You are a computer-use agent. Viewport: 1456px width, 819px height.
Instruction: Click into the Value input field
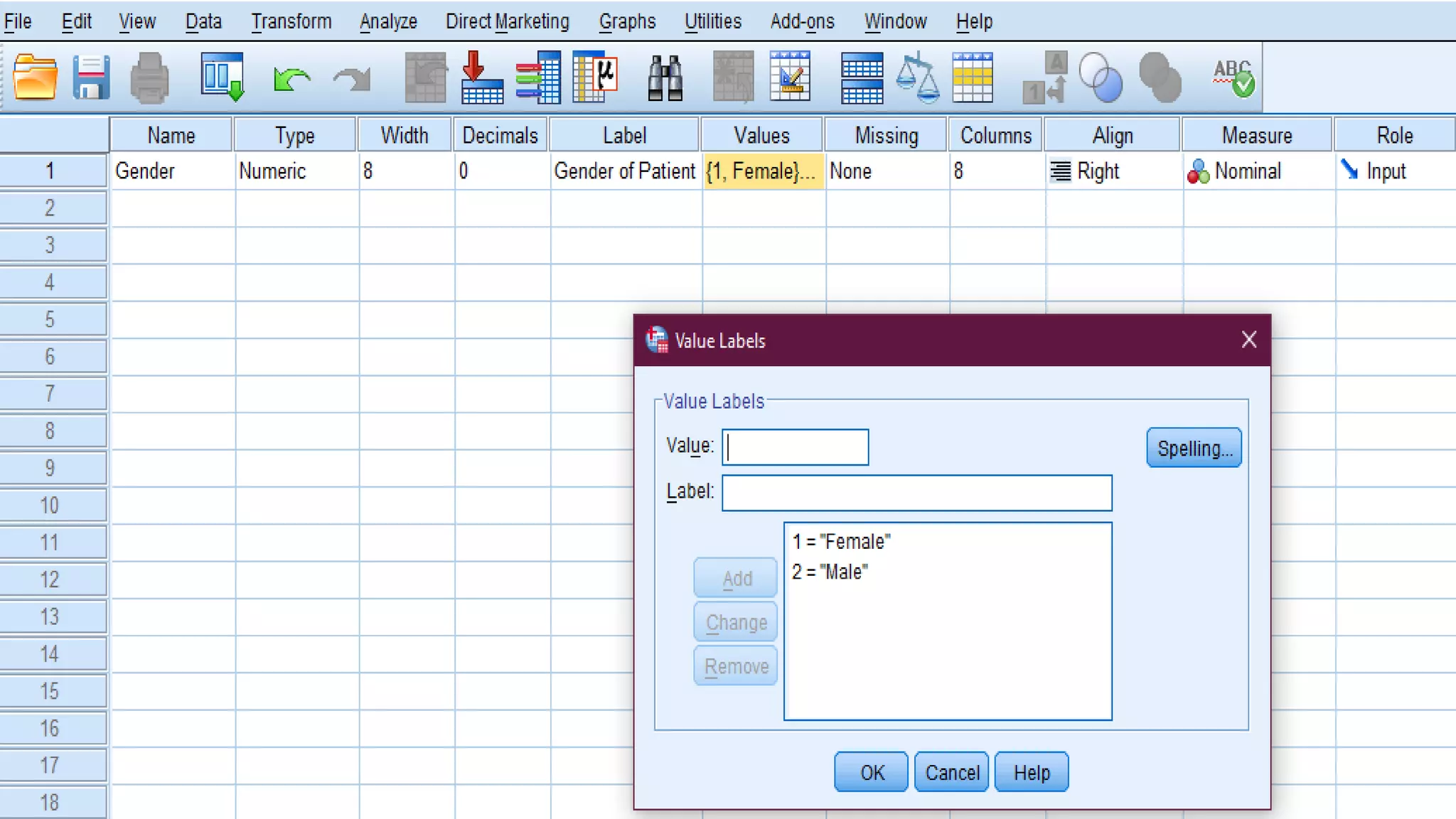(795, 447)
